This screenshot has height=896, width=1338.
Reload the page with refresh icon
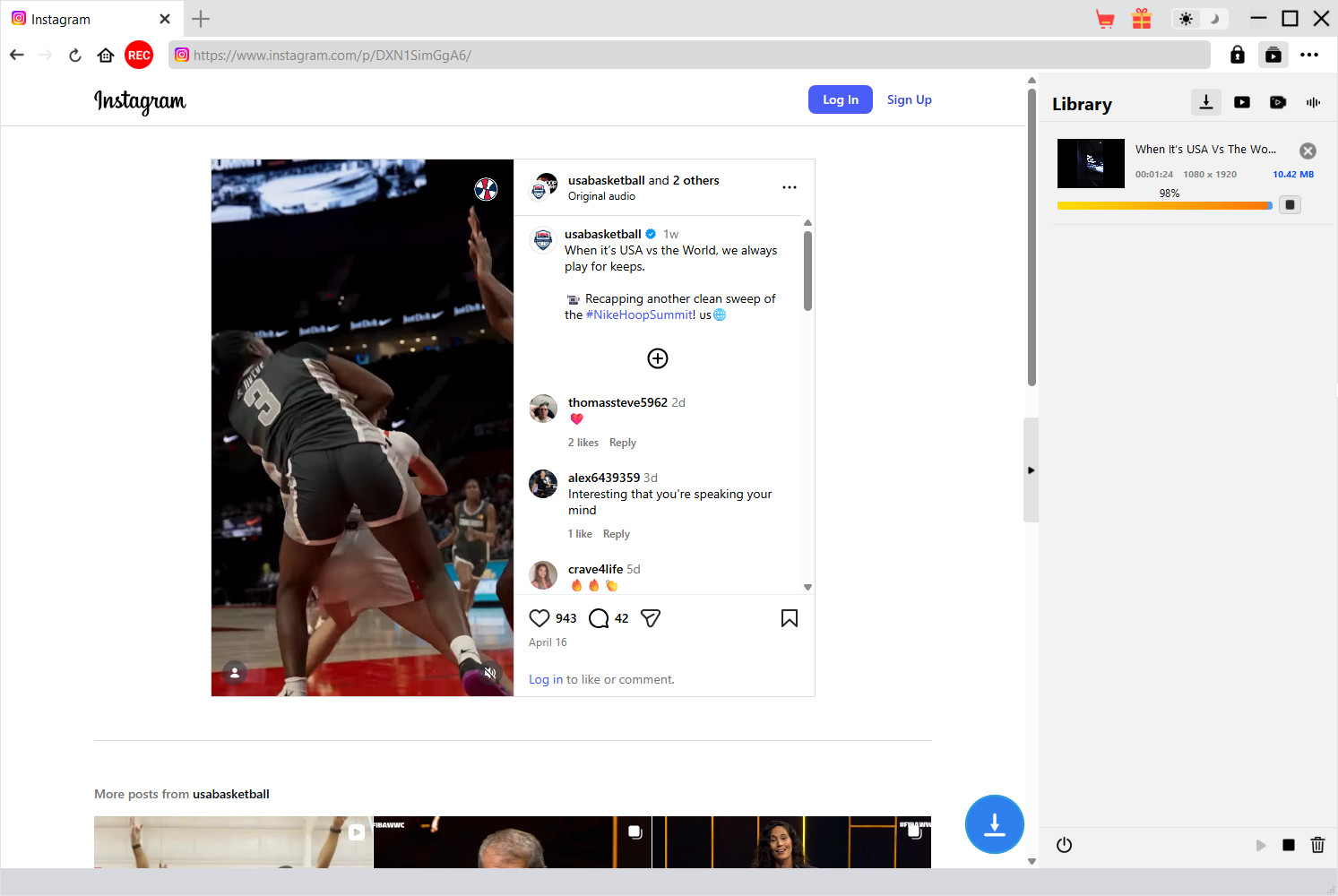point(75,55)
